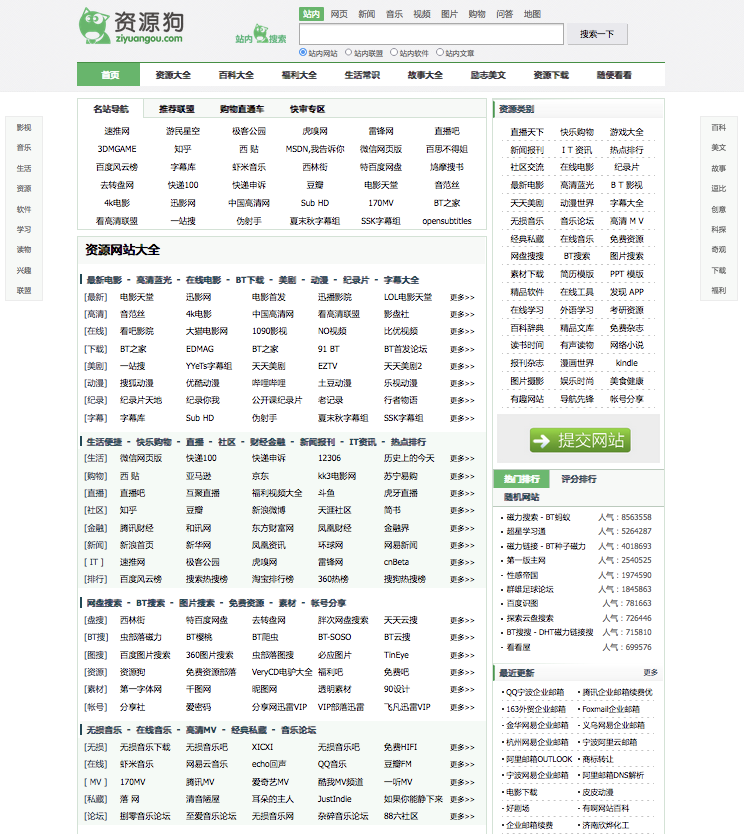Open 阿里邮箱OUTLOOK in 最近更新

pos(539,759)
